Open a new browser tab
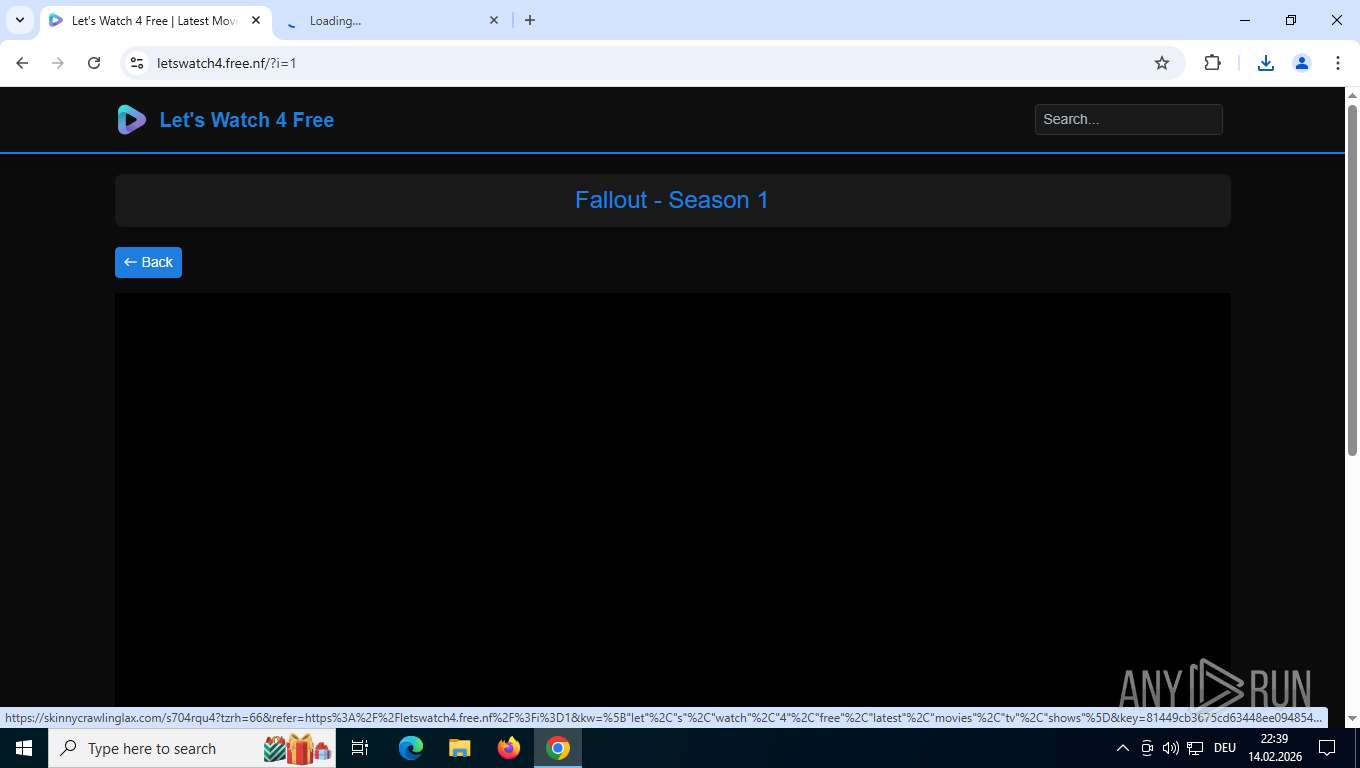Viewport: 1360px width, 768px height. click(x=530, y=20)
